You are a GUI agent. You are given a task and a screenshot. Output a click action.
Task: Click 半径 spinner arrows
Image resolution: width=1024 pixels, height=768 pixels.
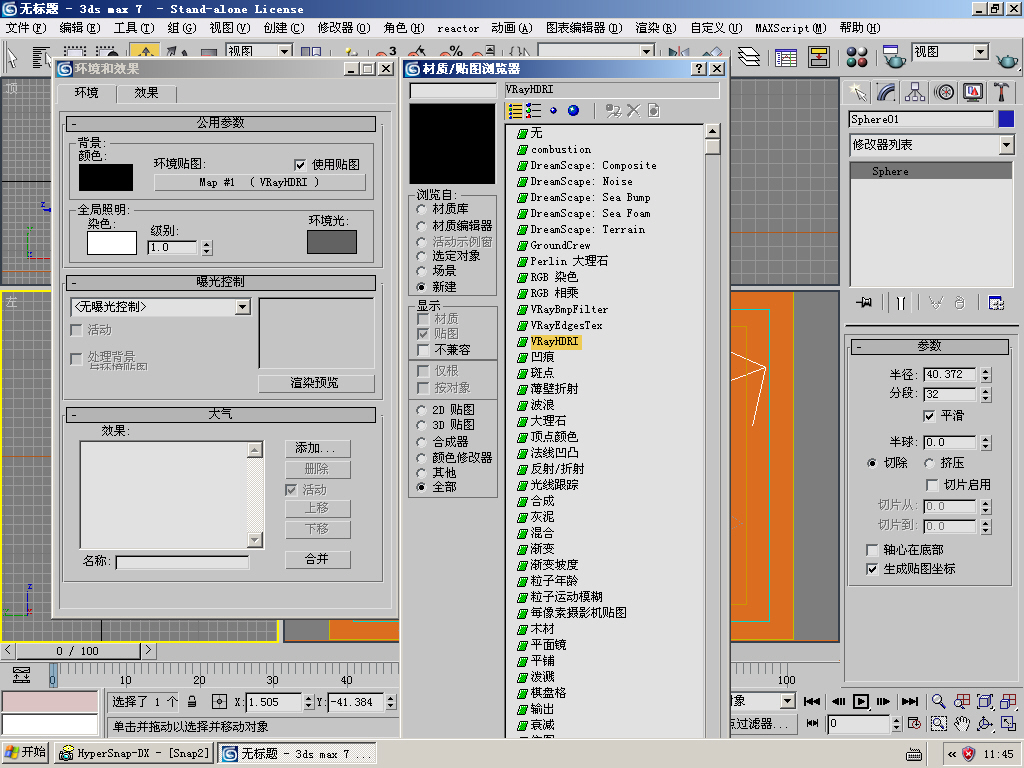(985, 375)
